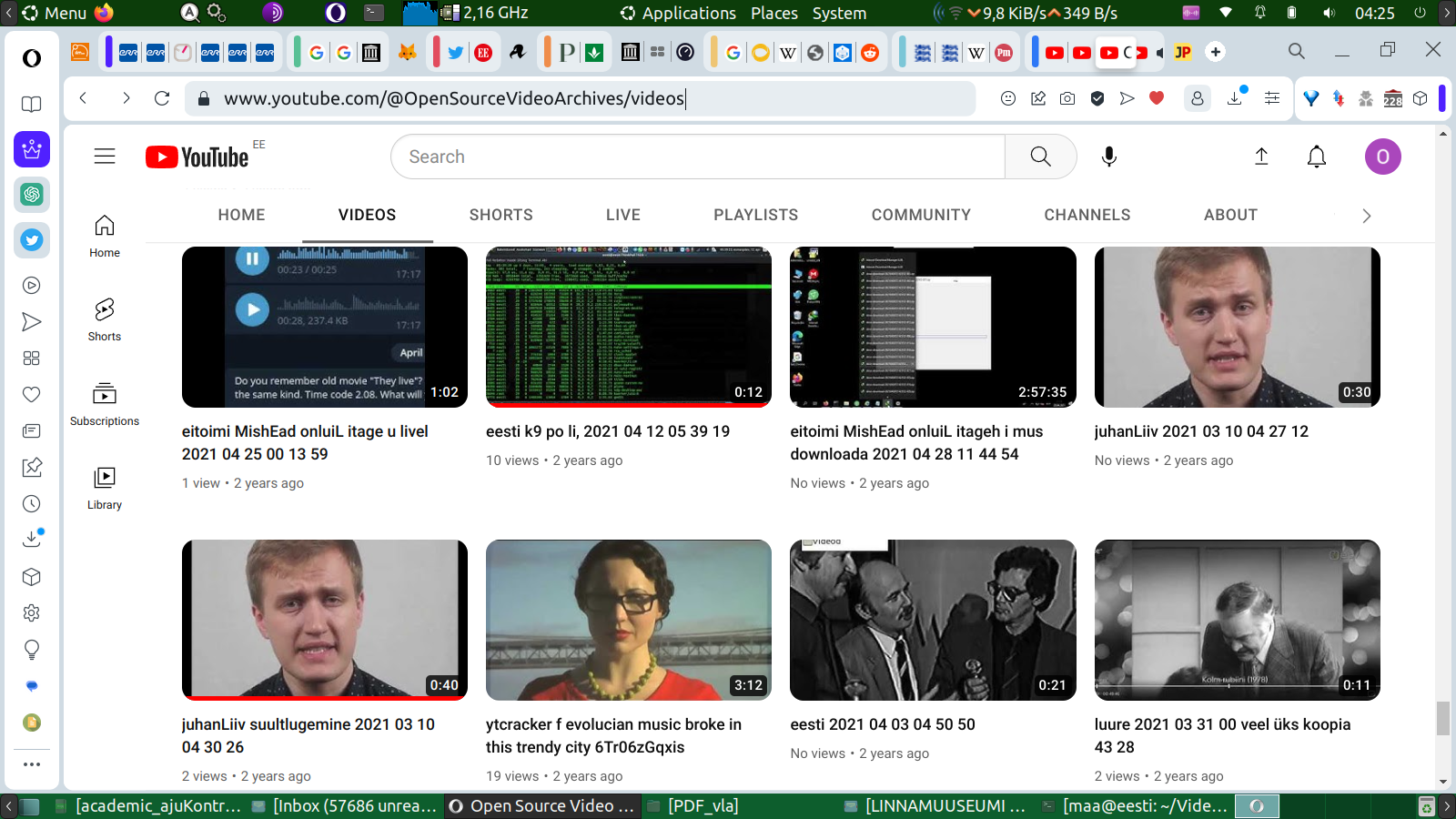Switch to the PLAYLISTS tab
This screenshot has width=1456, height=819.
pyautogui.click(x=755, y=215)
